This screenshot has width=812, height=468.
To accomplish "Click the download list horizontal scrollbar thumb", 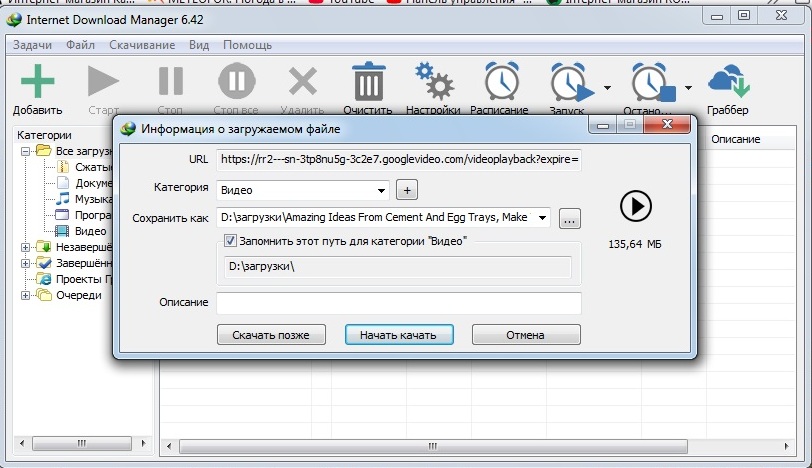I will 433,446.
